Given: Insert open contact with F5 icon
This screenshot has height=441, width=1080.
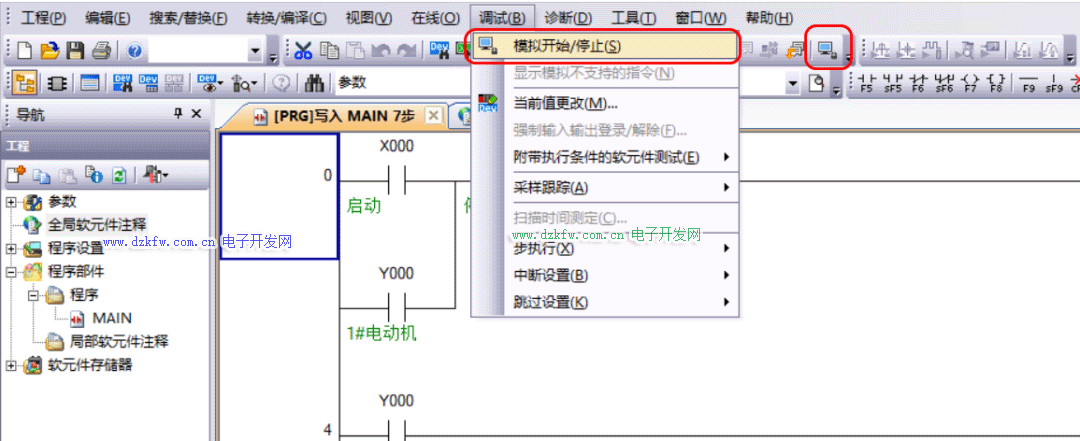Looking at the screenshot, I should point(867,83).
